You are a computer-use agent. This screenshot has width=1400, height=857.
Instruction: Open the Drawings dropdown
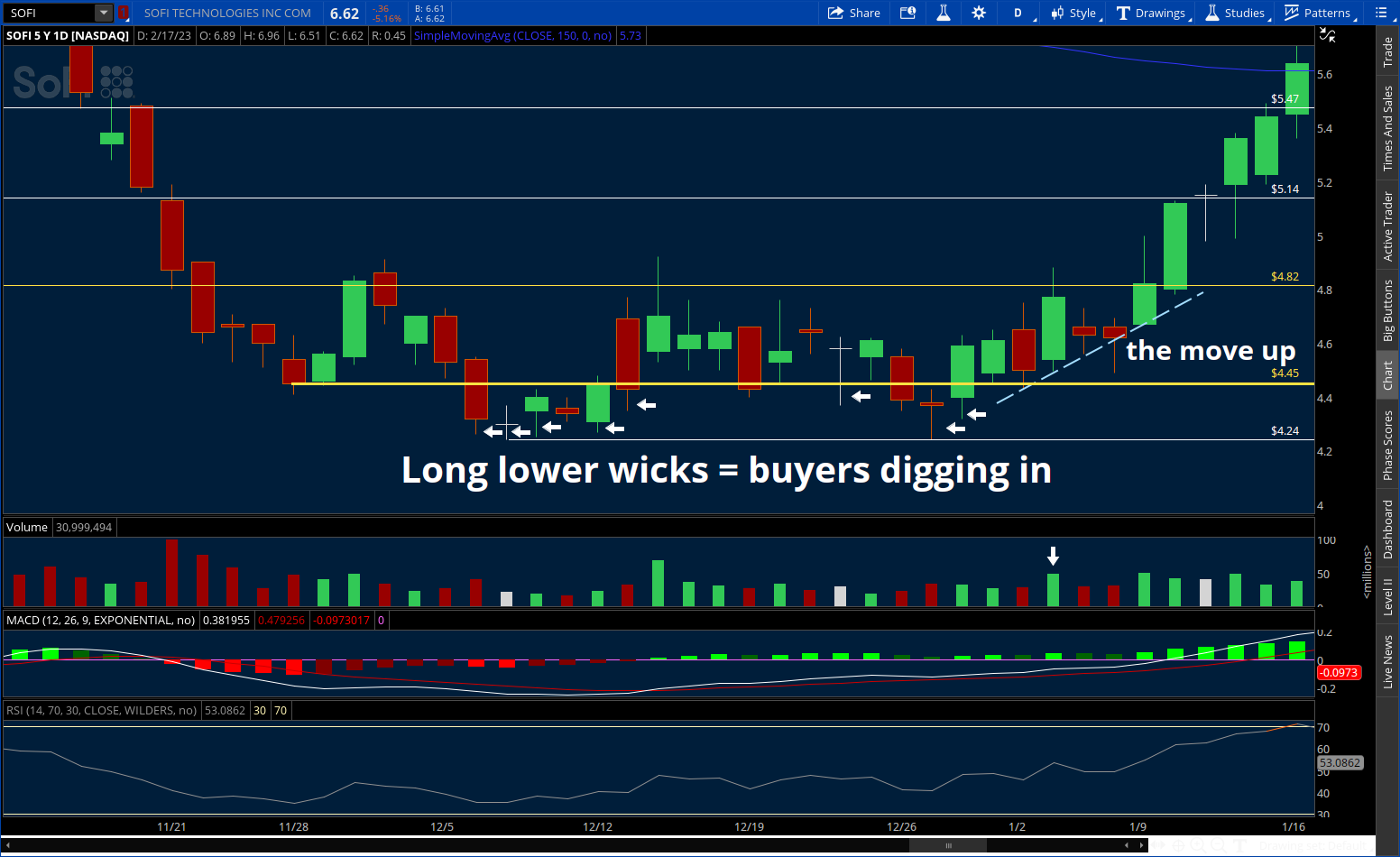click(1152, 13)
